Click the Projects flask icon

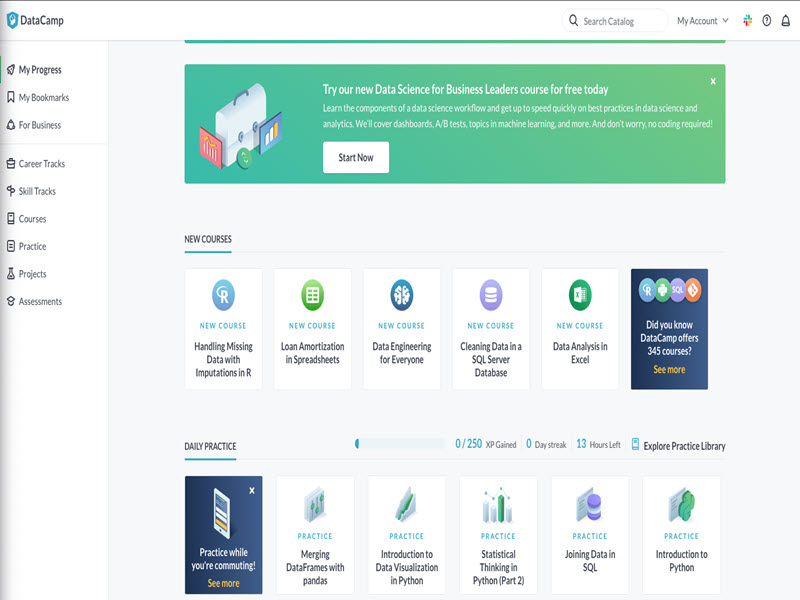point(11,273)
